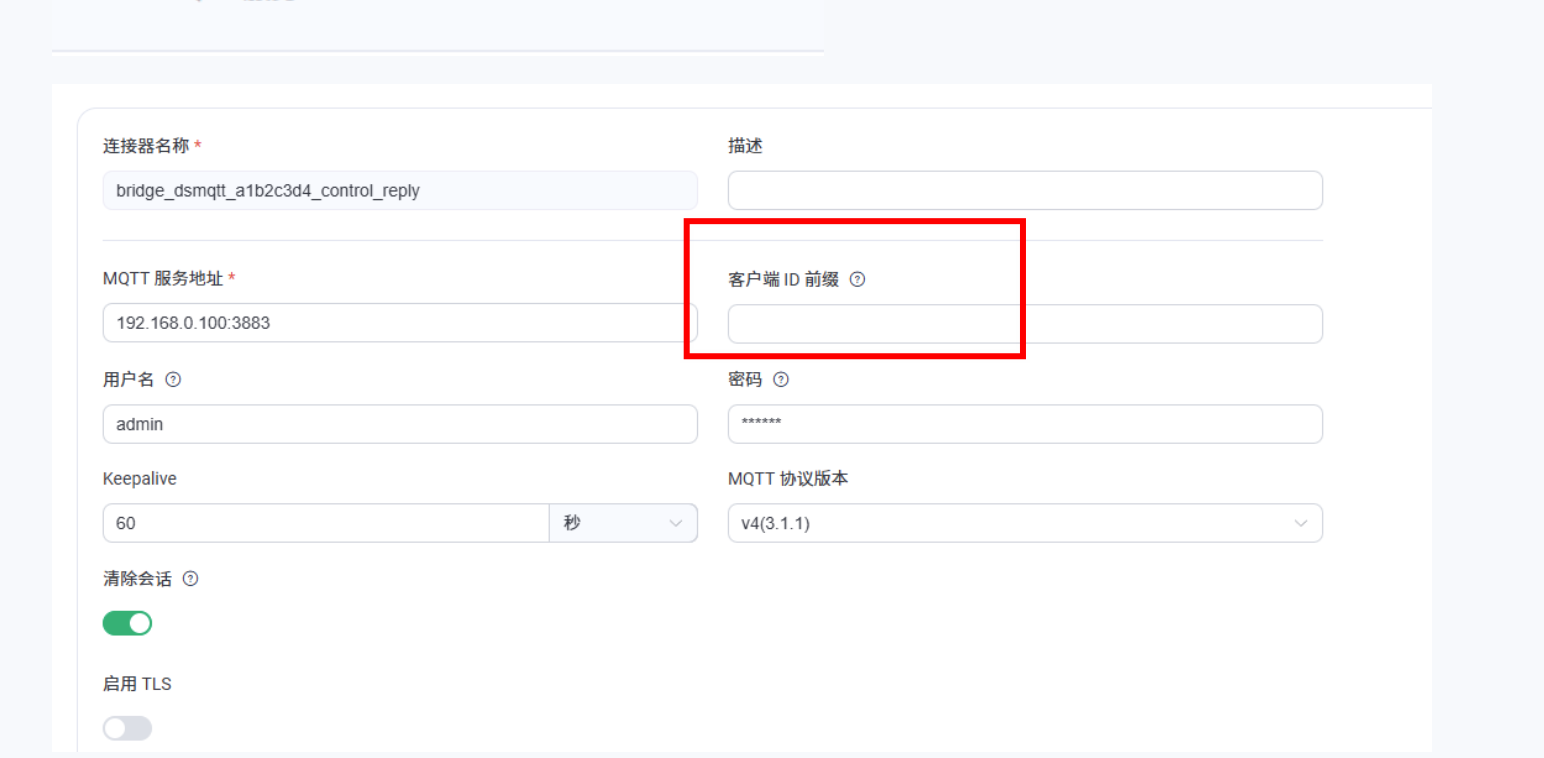Enable the 启用 TLS toggle switch

click(x=127, y=728)
